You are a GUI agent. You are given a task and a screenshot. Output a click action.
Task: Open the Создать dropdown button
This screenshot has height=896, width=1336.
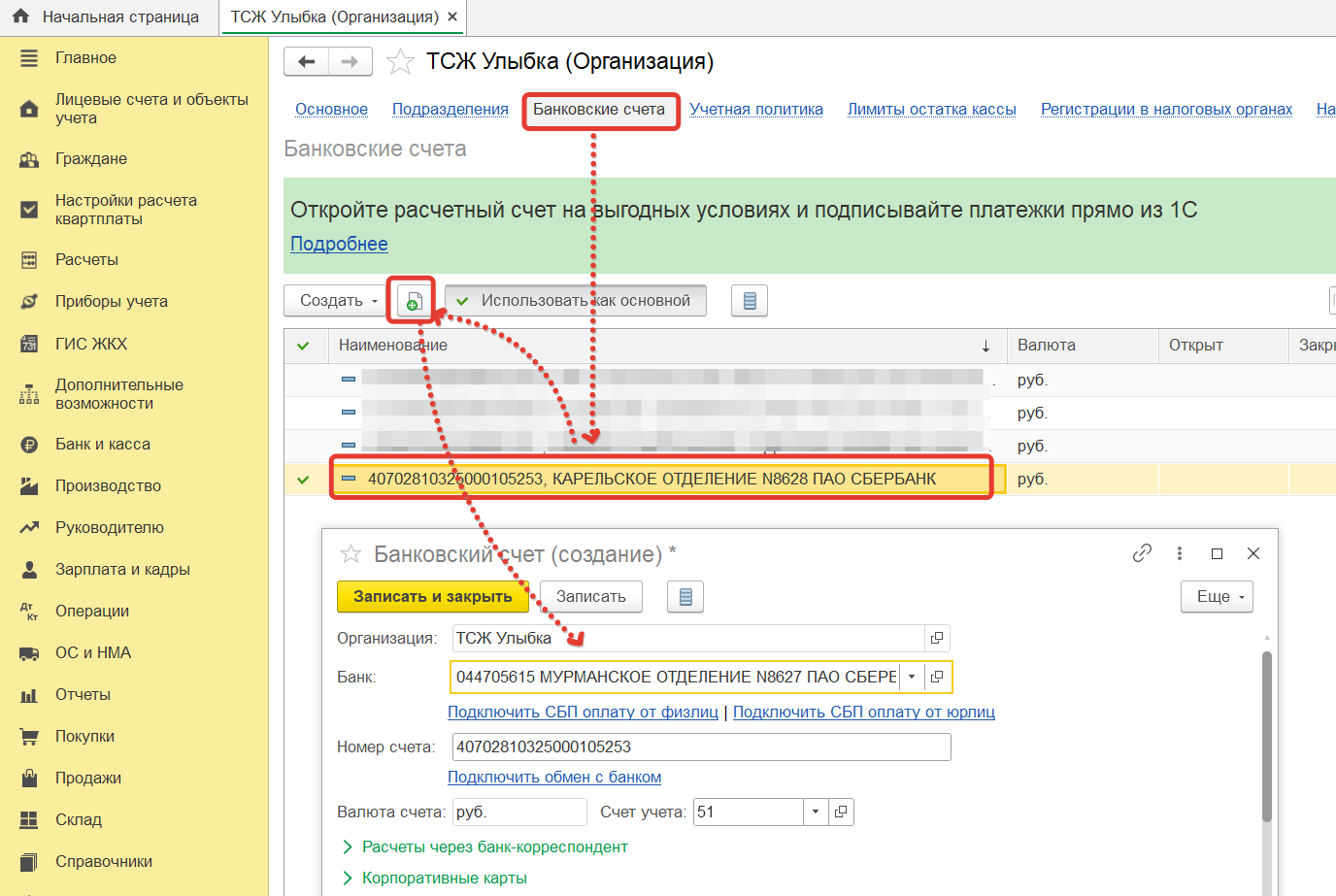pos(336,301)
